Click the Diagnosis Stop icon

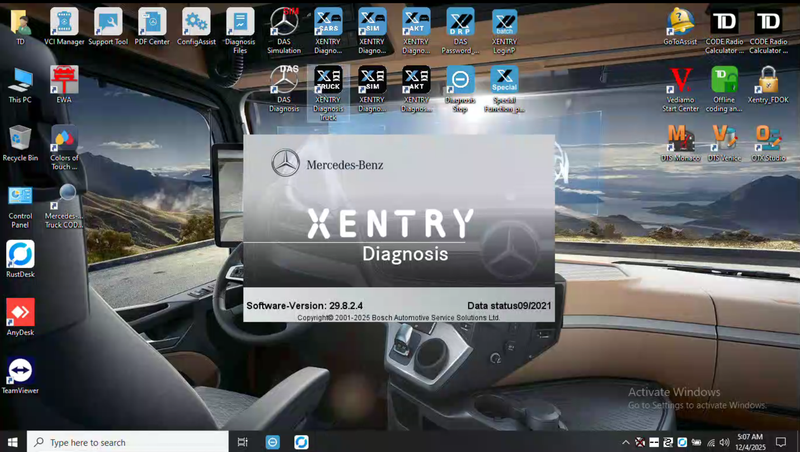460,80
